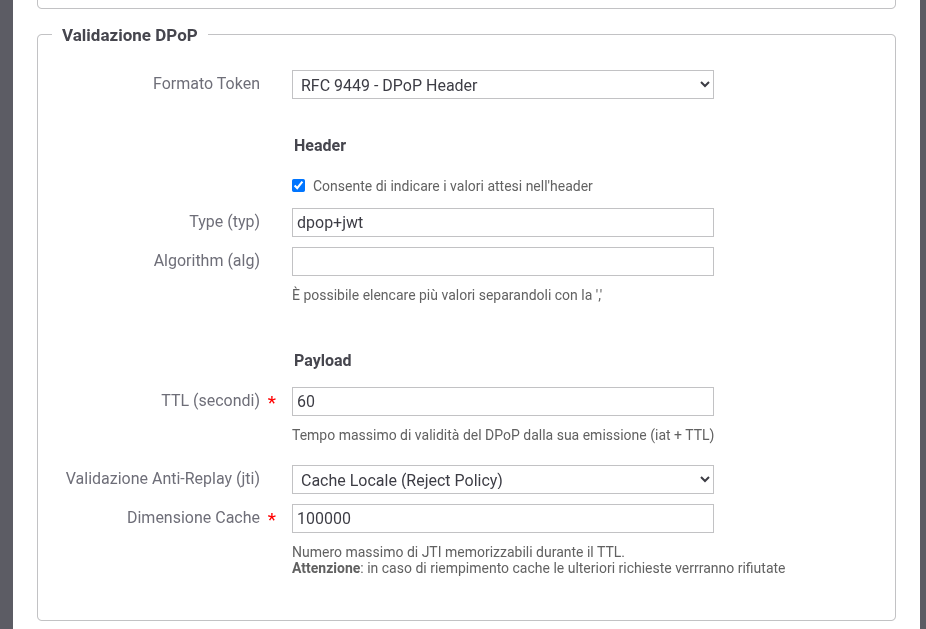Select the TTL (secondi) input box
Viewport: 926px width, 629px height.
pos(502,401)
